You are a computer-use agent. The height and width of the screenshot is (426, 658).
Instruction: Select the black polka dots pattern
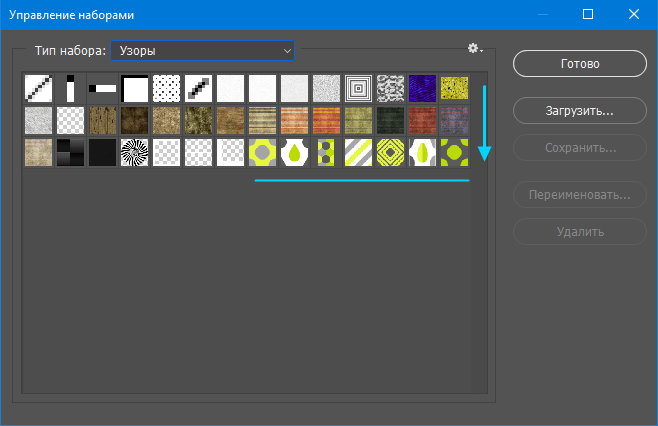point(167,89)
